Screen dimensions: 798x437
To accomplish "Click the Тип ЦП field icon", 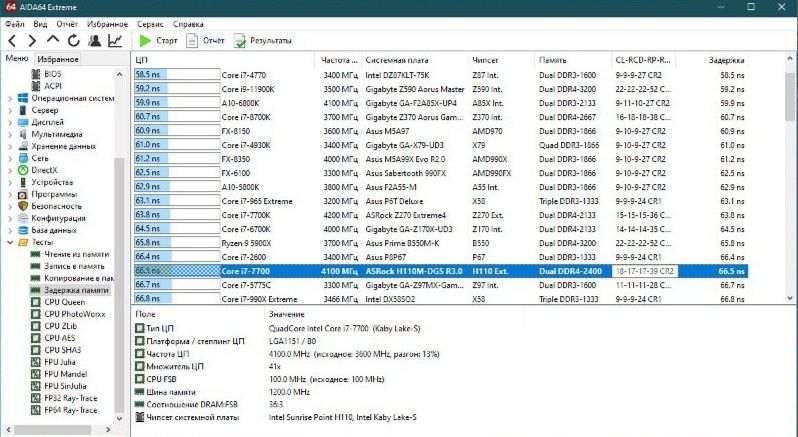I will tap(139, 328).
